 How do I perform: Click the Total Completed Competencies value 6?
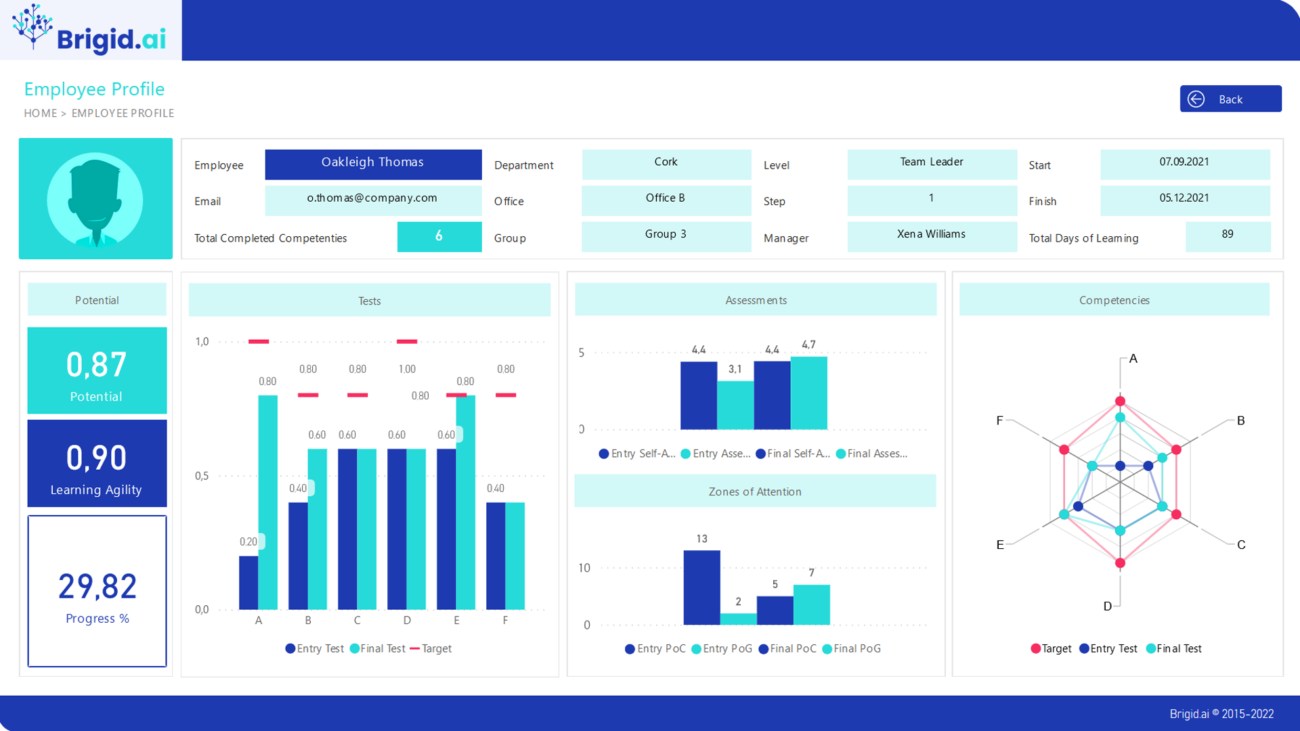(x=439, y=236)
